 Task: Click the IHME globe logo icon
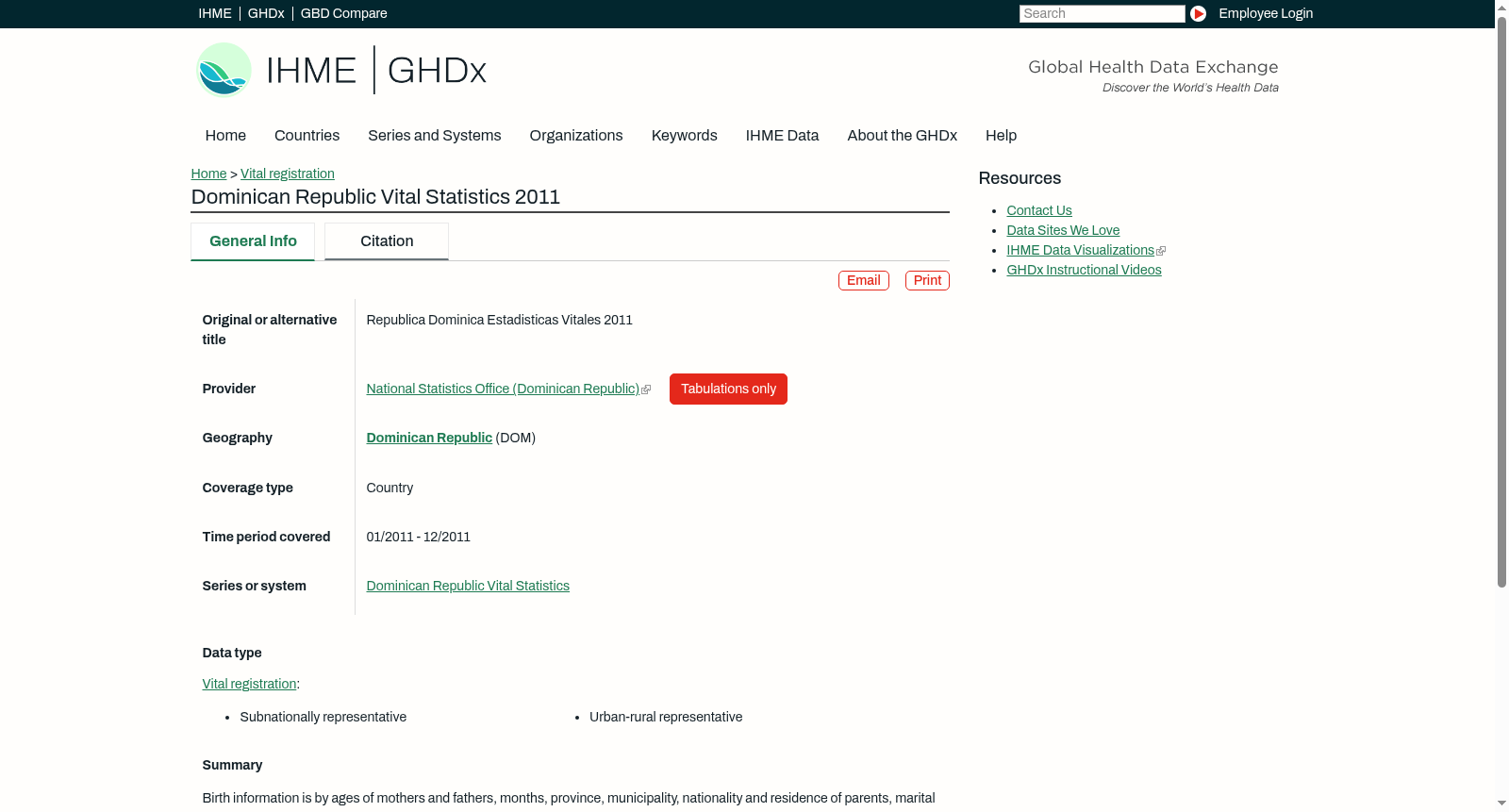(224, 70)
